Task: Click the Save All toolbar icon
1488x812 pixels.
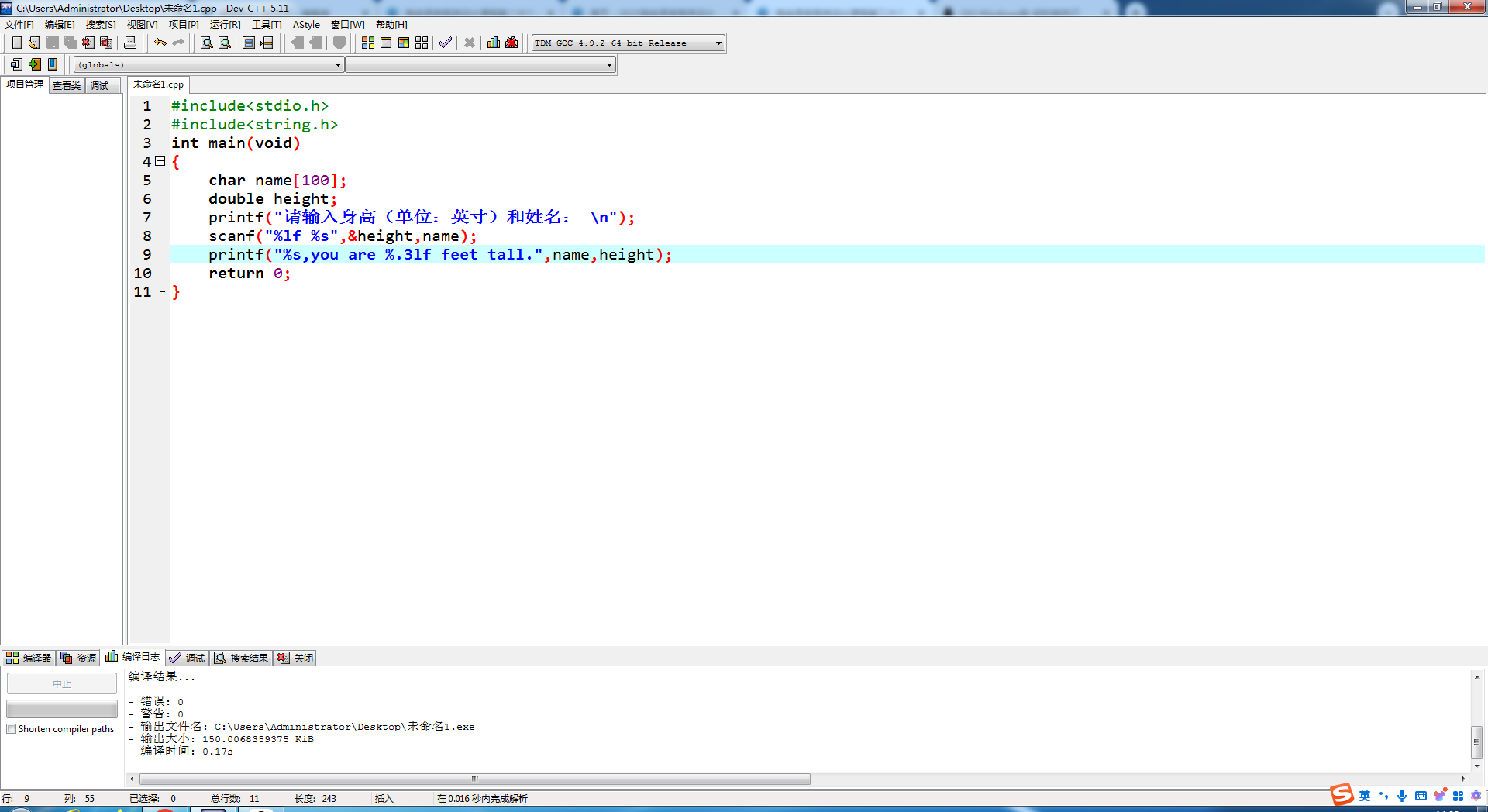Action: [x=71, y=43]
